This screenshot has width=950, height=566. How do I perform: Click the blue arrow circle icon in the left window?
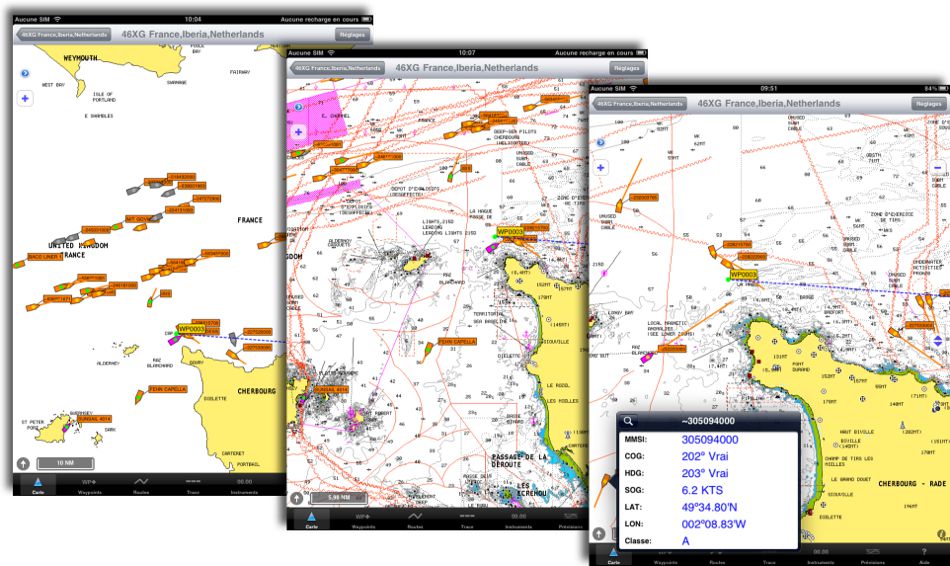25,73
